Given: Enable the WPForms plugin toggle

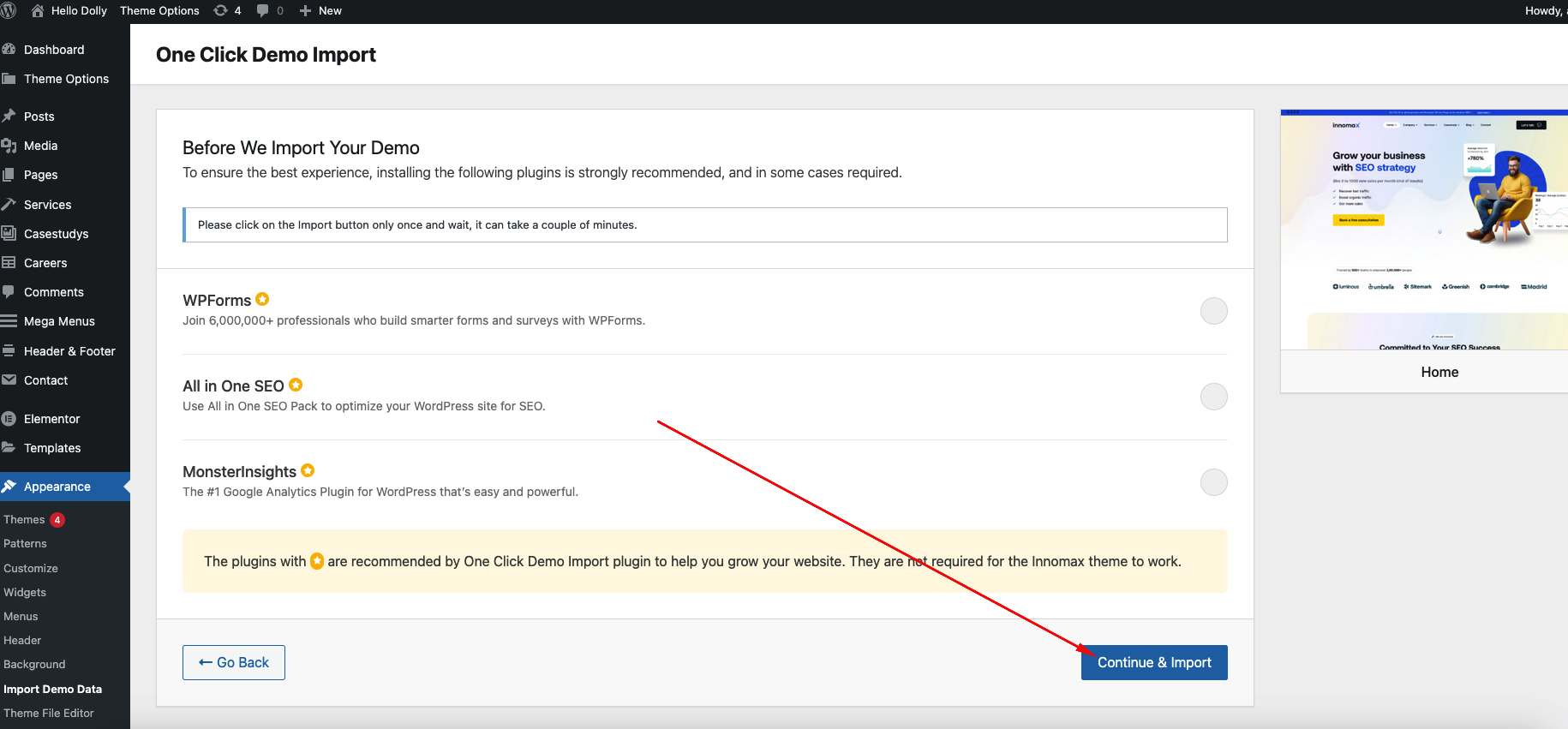Looking at the screenshot, I should click(x=1213, y=311).
